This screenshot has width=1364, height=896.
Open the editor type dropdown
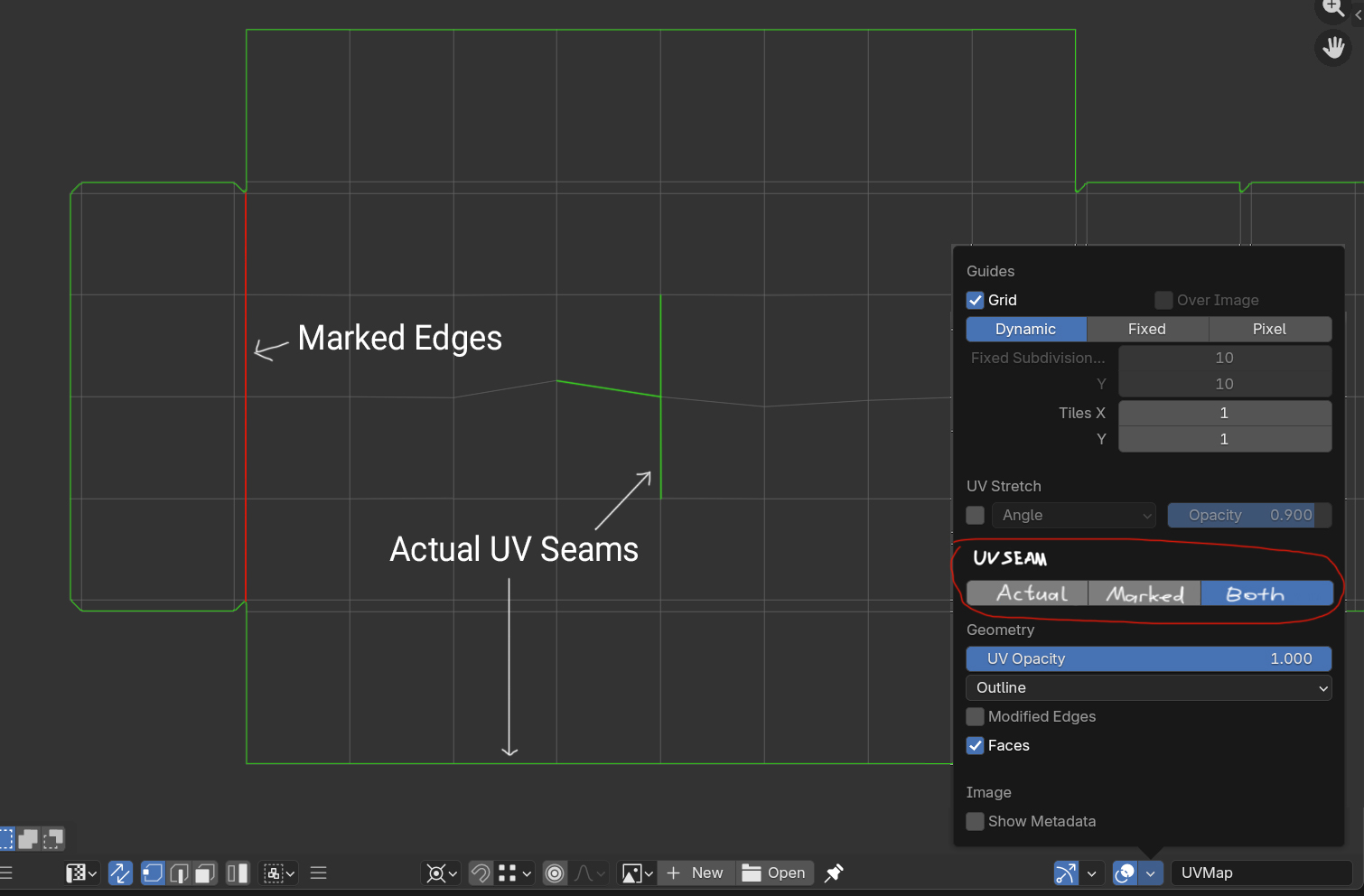point(81,873)
